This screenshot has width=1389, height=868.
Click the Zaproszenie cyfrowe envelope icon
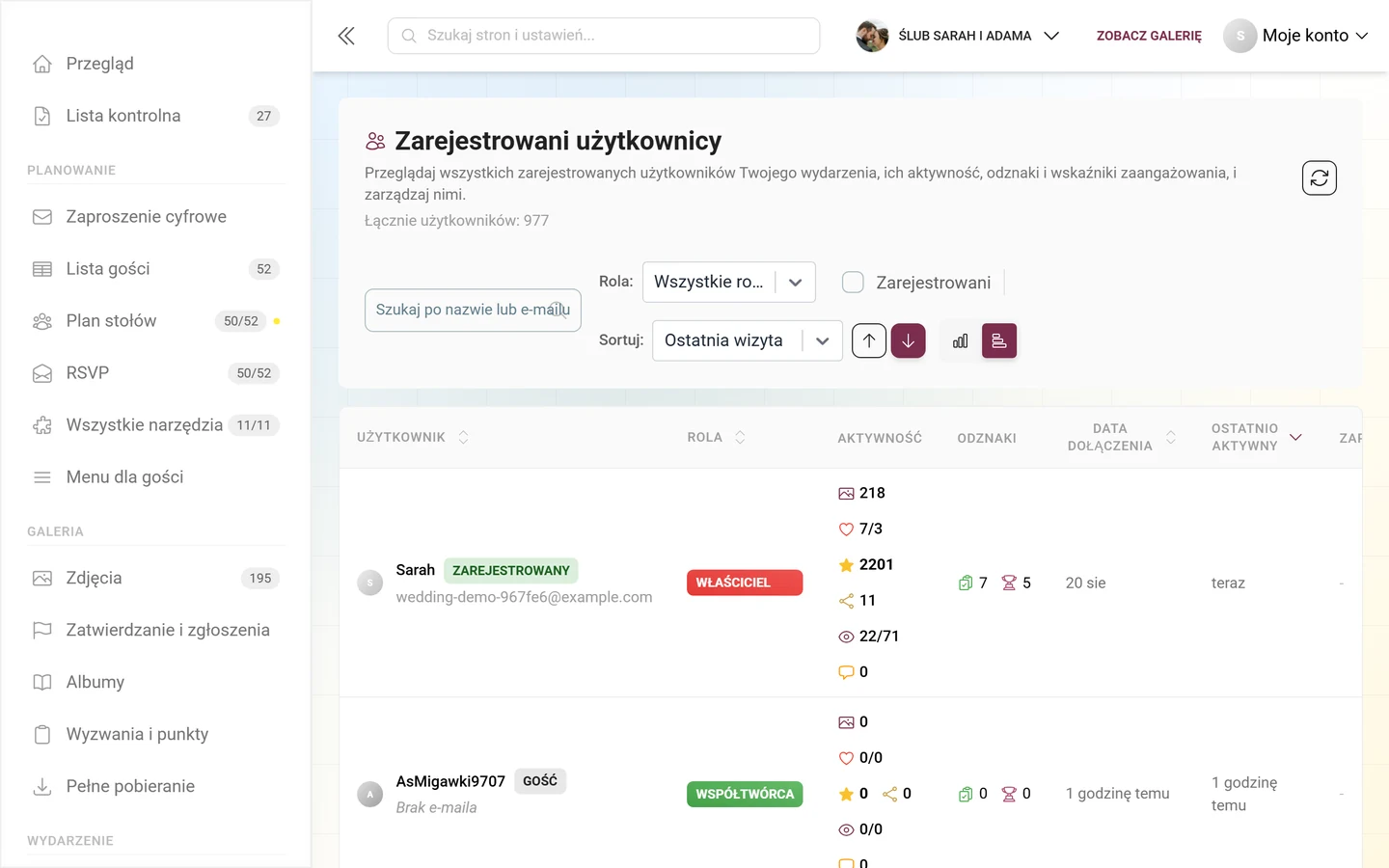(42, 217)
